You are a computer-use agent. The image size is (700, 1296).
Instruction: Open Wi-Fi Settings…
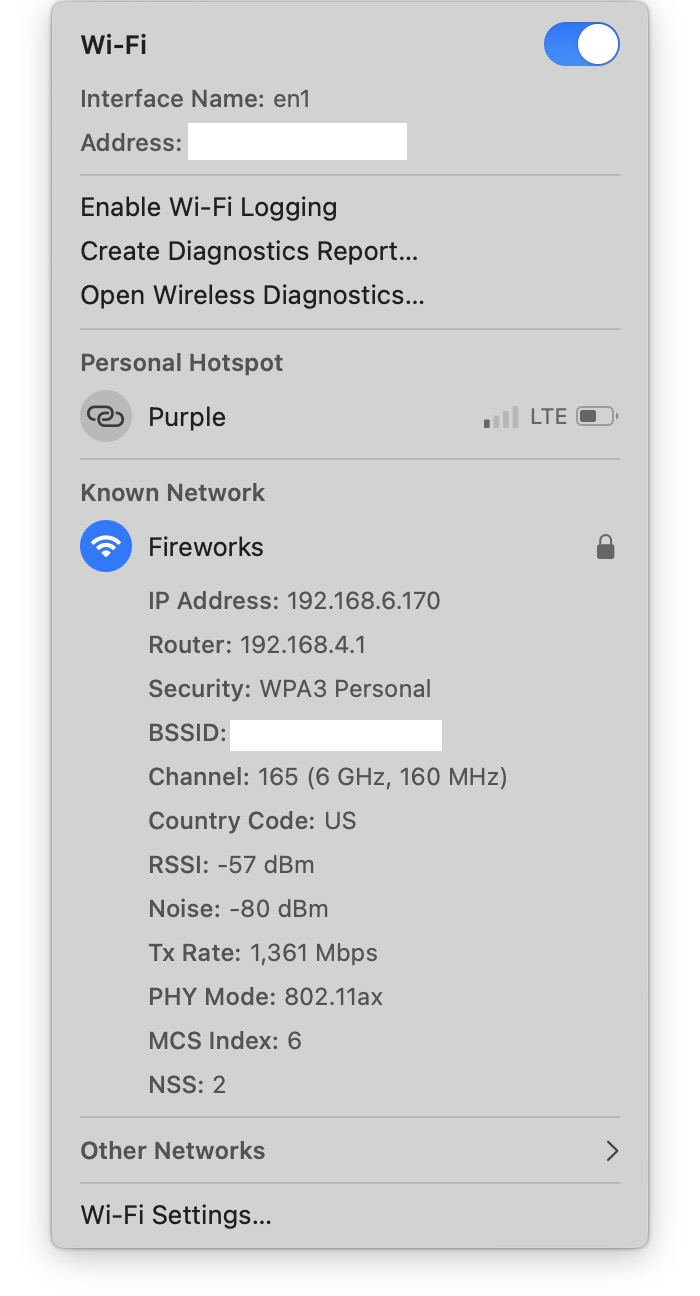[x=176, y=1215]
